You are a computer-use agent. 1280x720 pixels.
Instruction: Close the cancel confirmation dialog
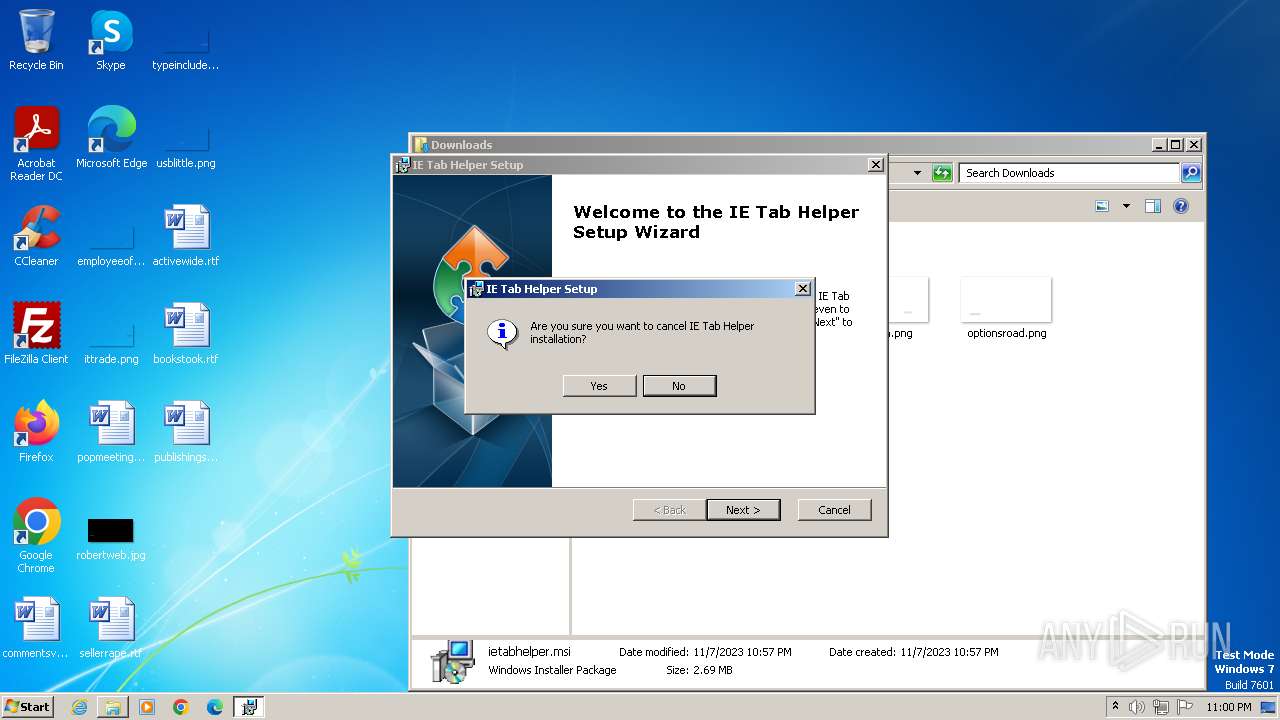click(x=802, y=288)
